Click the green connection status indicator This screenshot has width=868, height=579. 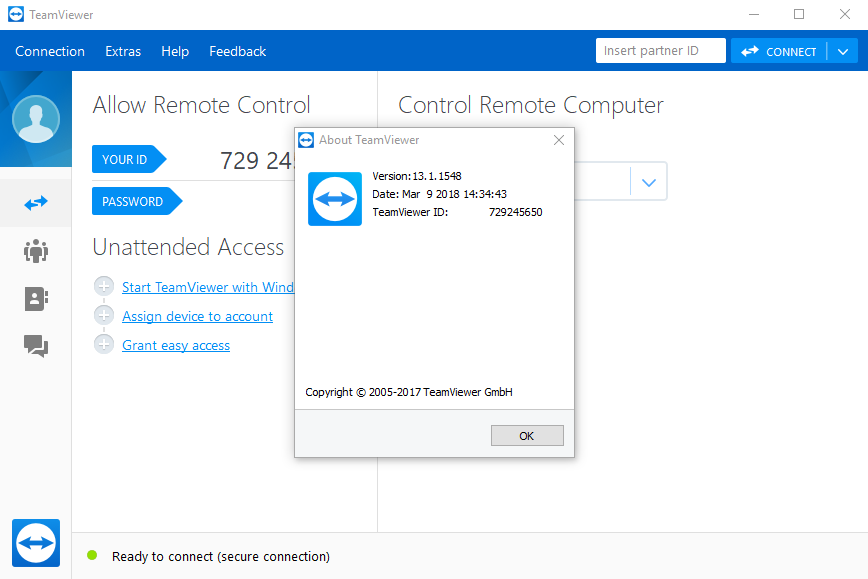coord(92,555)
